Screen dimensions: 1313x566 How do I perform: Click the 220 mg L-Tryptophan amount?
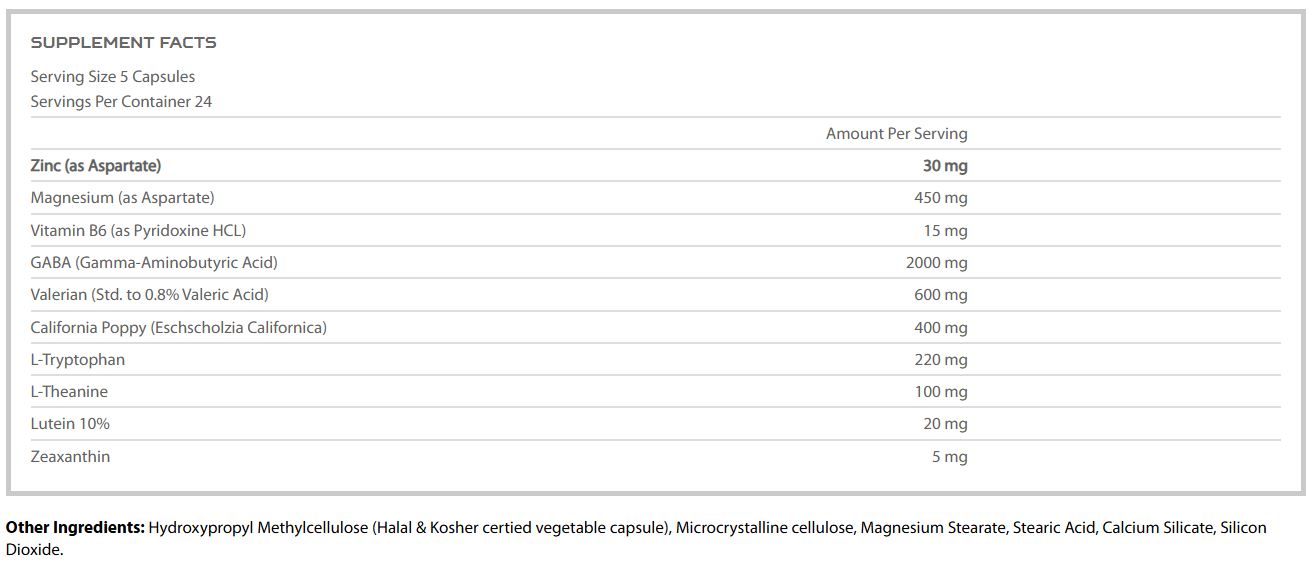pyautogui.click(x=940, y=360)
